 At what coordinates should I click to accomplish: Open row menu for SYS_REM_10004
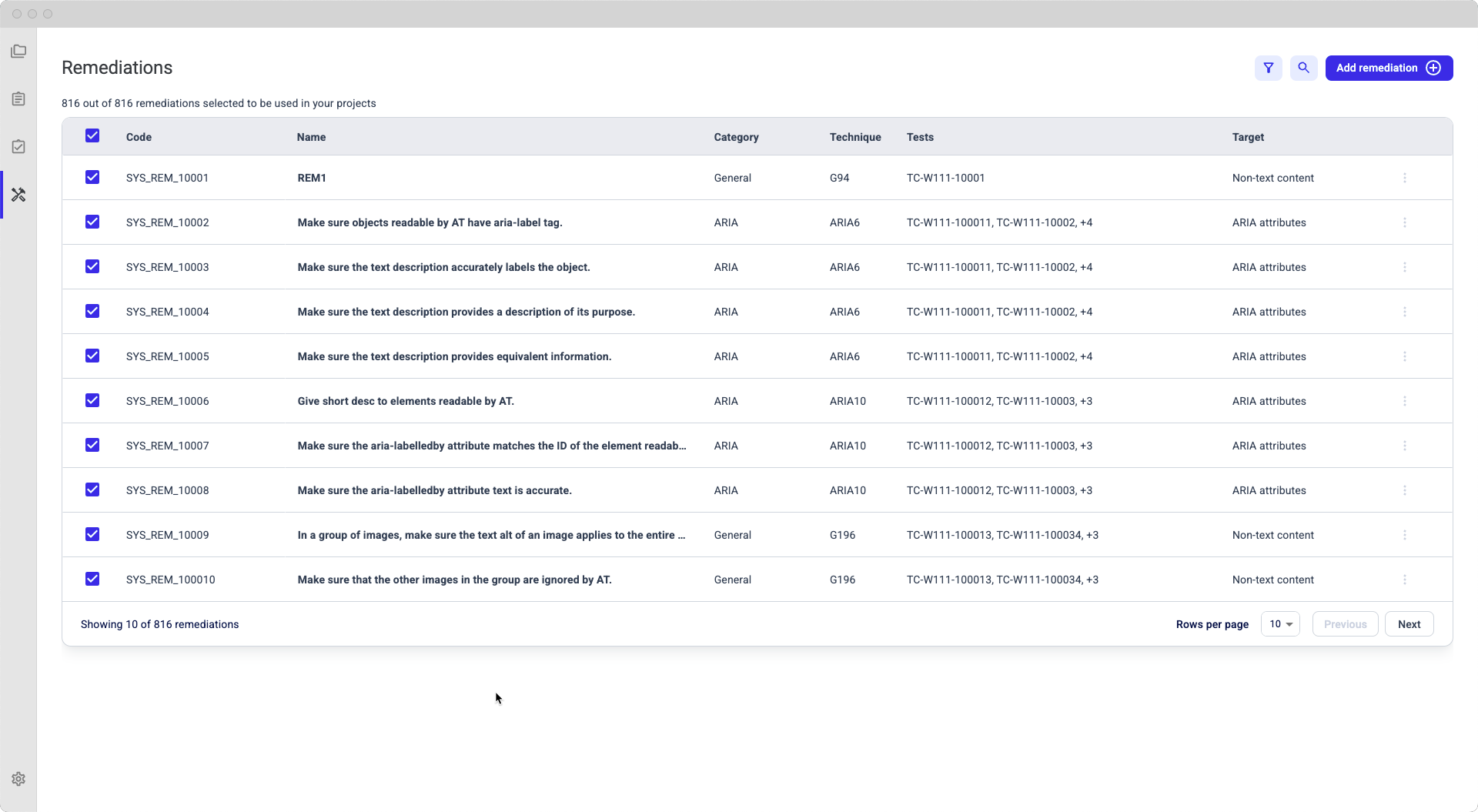1405,312
